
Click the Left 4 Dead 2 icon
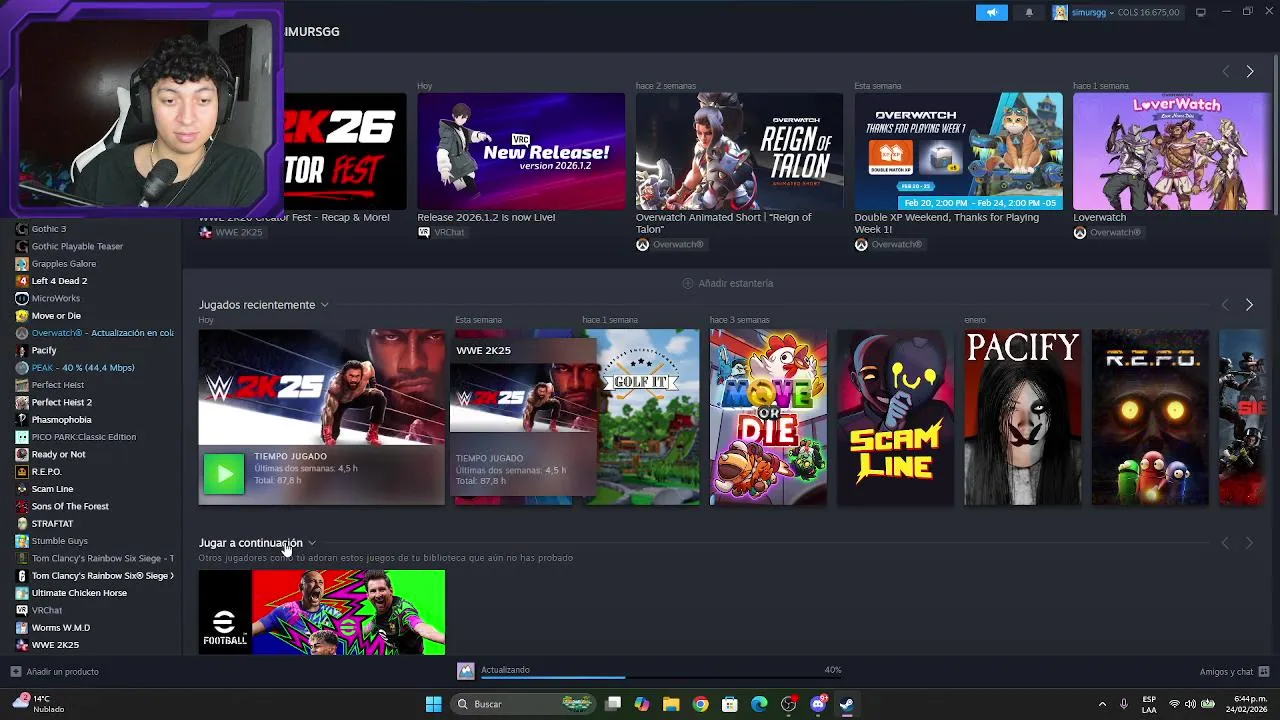[22, 281]
